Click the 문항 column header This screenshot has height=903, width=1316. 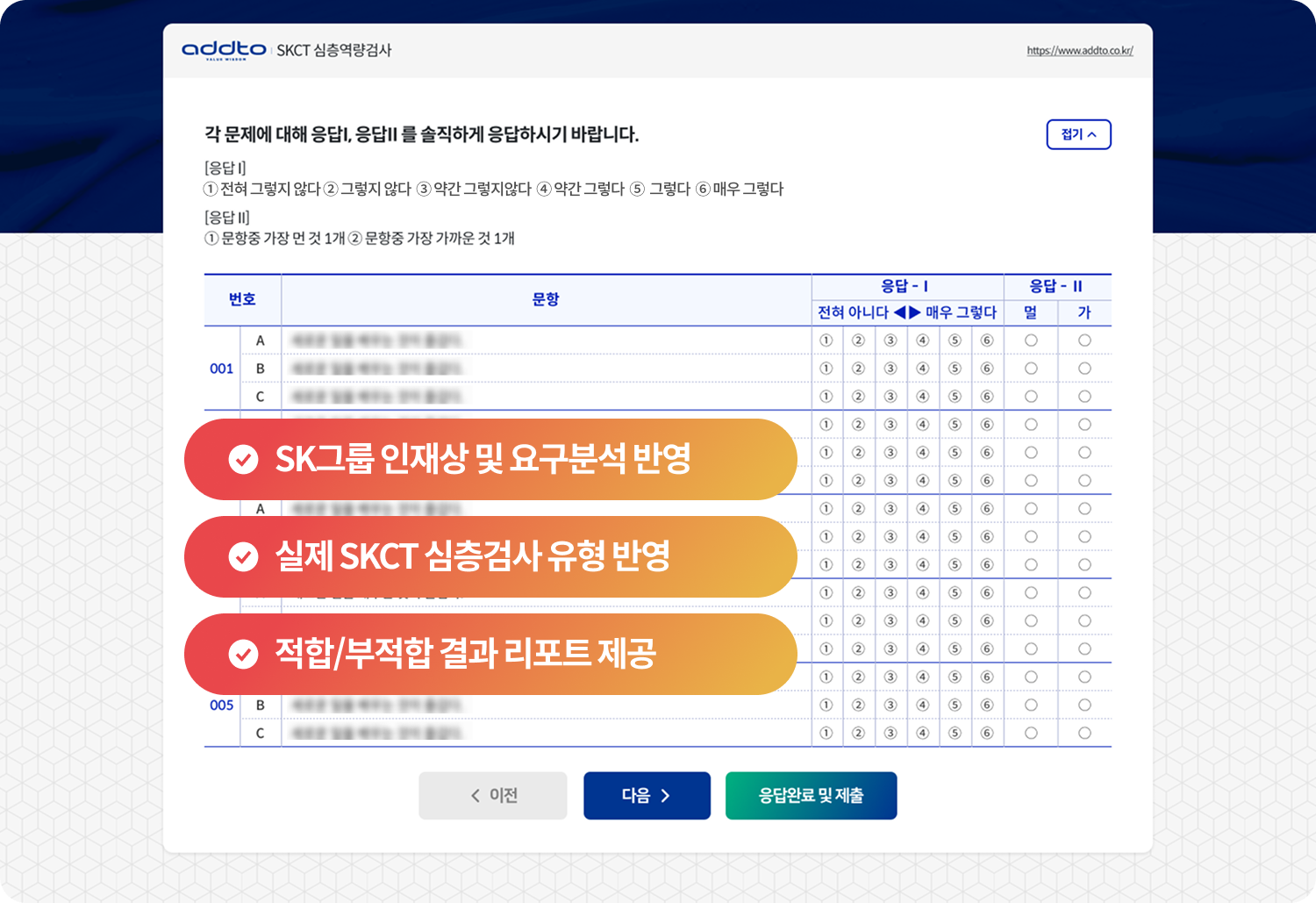(546, 299)
